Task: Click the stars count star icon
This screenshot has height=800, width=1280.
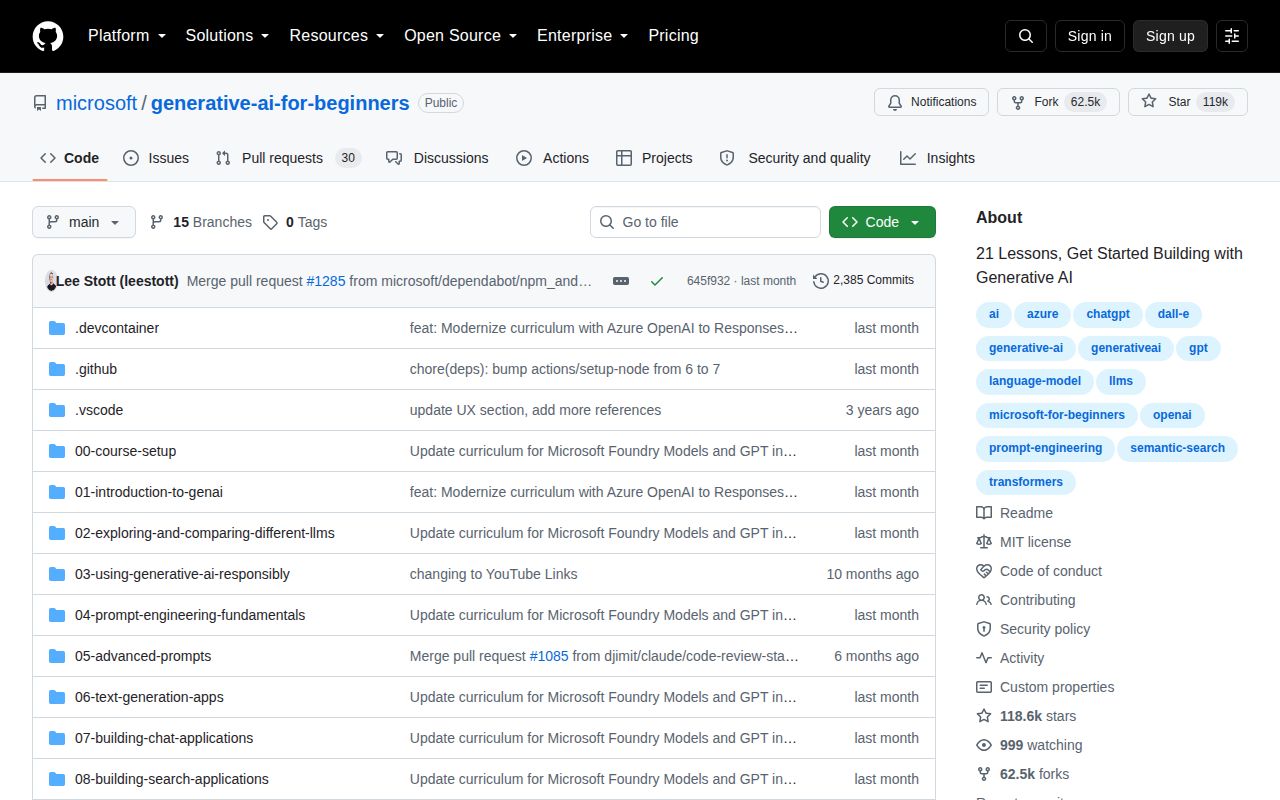Action: (x=984, y=716)
